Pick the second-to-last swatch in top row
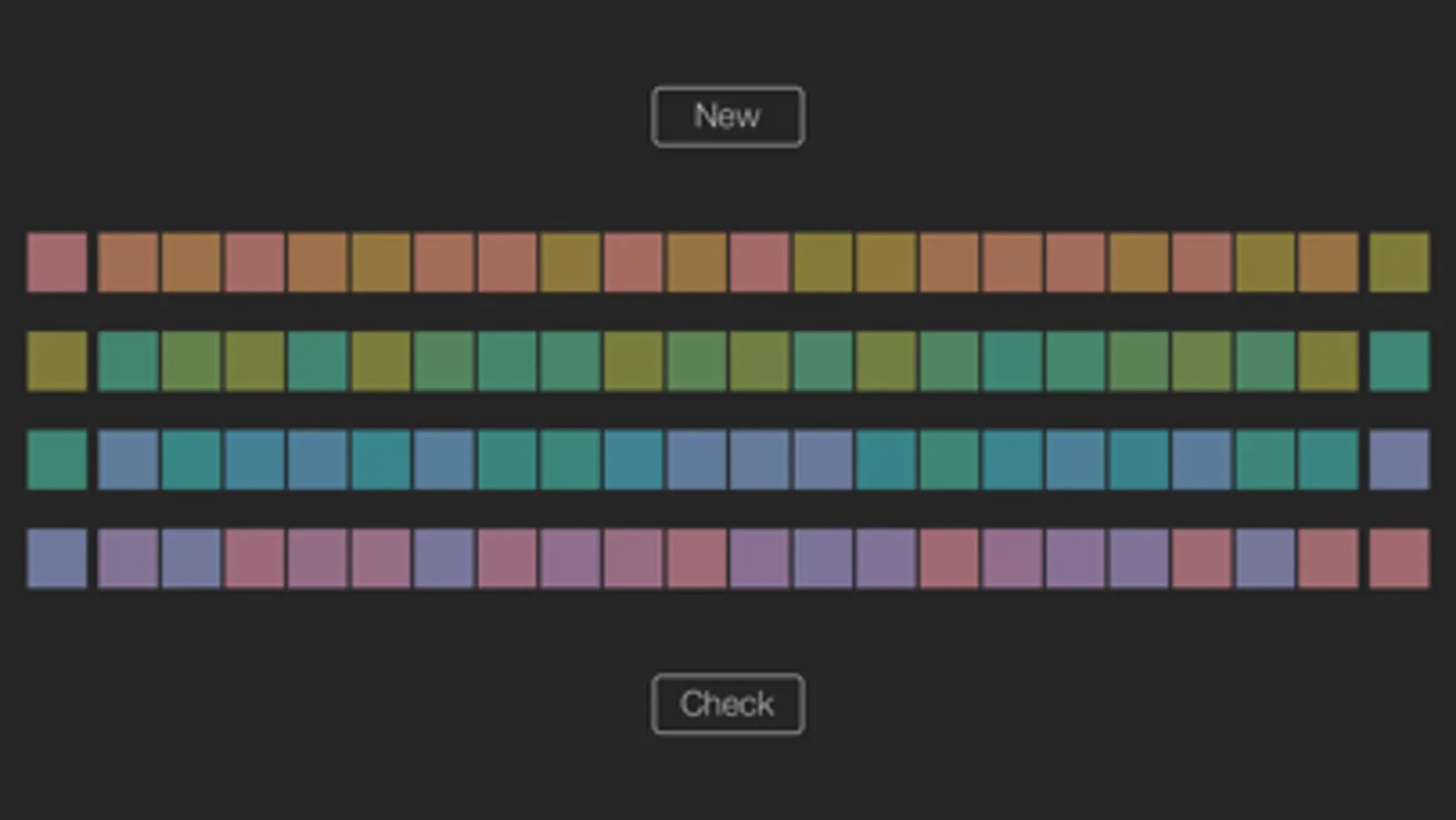Image resolution: width=1456 pixels, height=820 pixels. click(1329, 262)
